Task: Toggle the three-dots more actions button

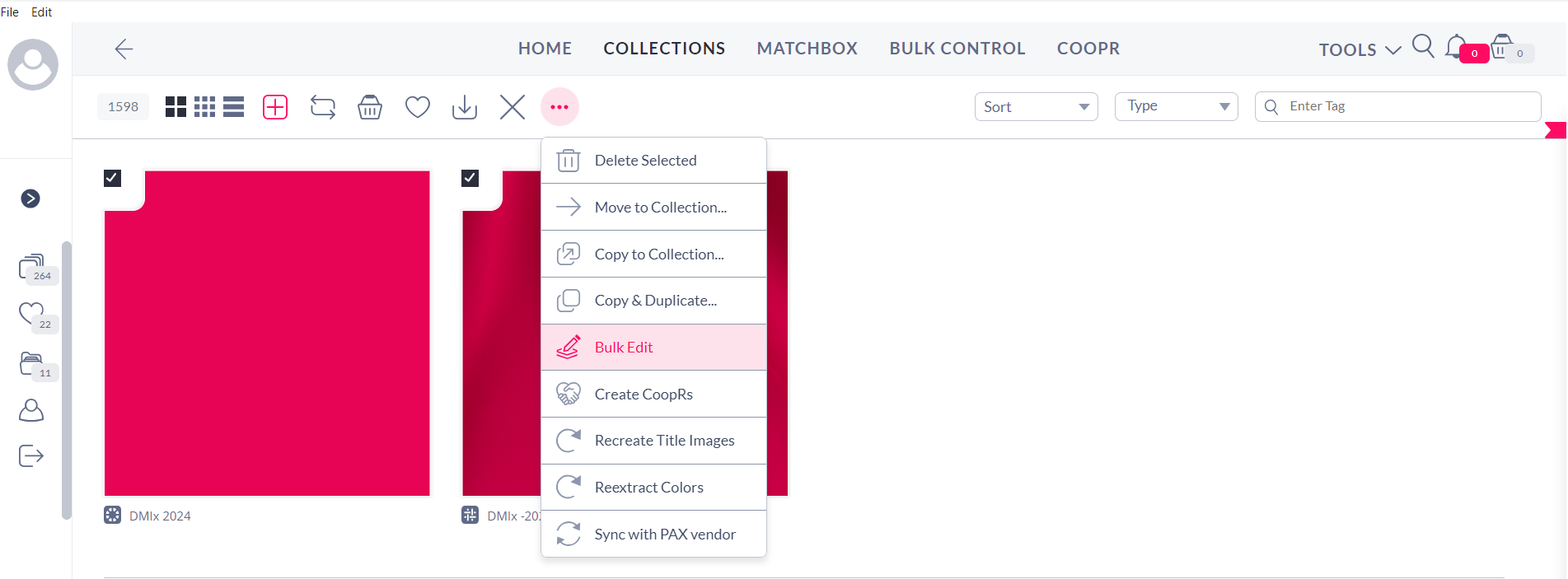Action: pos(559,107)
